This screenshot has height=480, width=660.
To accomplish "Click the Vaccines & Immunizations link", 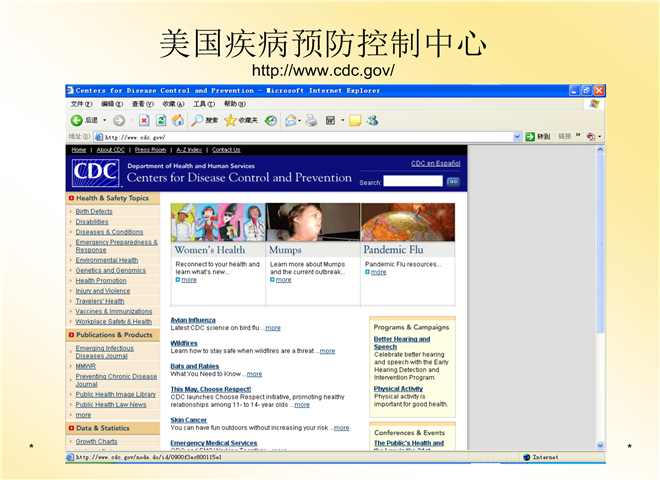I will tap(114, 312).
